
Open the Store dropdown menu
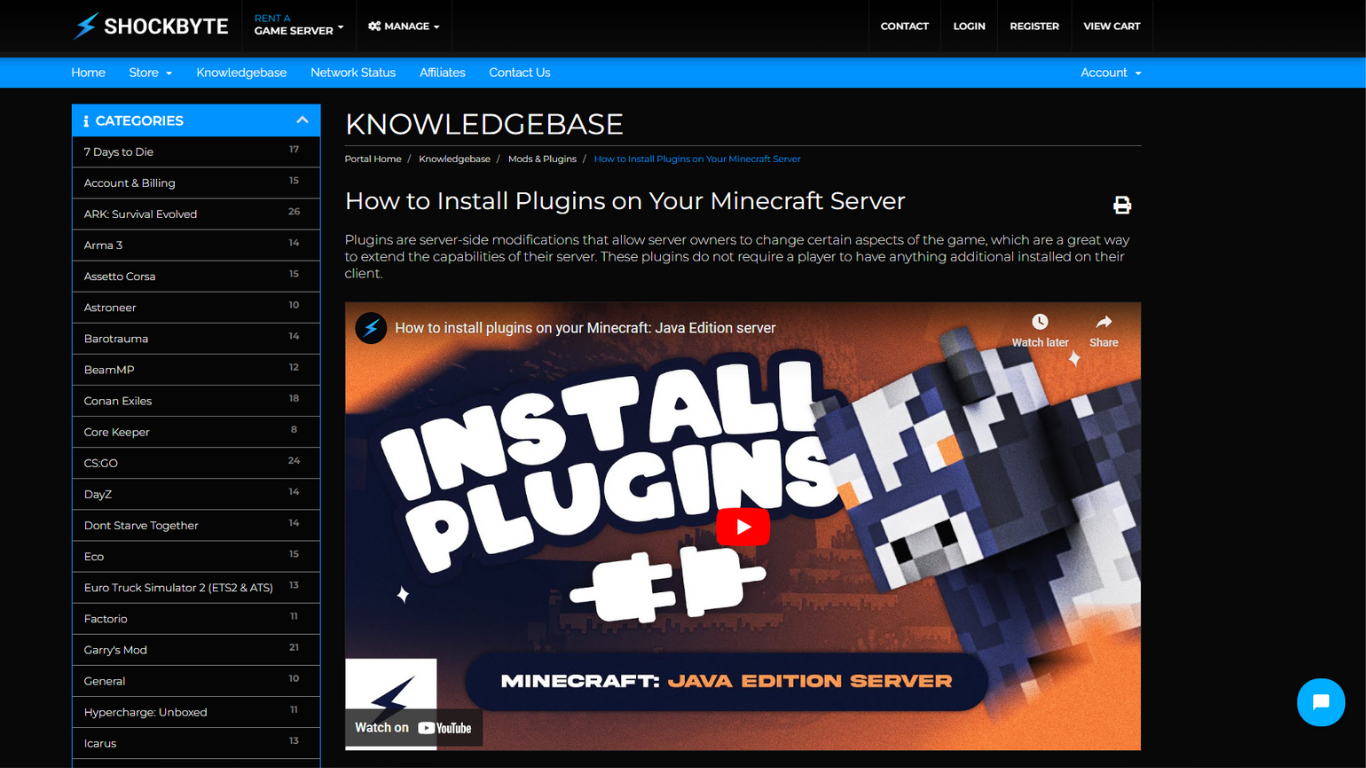click(150, 73)
